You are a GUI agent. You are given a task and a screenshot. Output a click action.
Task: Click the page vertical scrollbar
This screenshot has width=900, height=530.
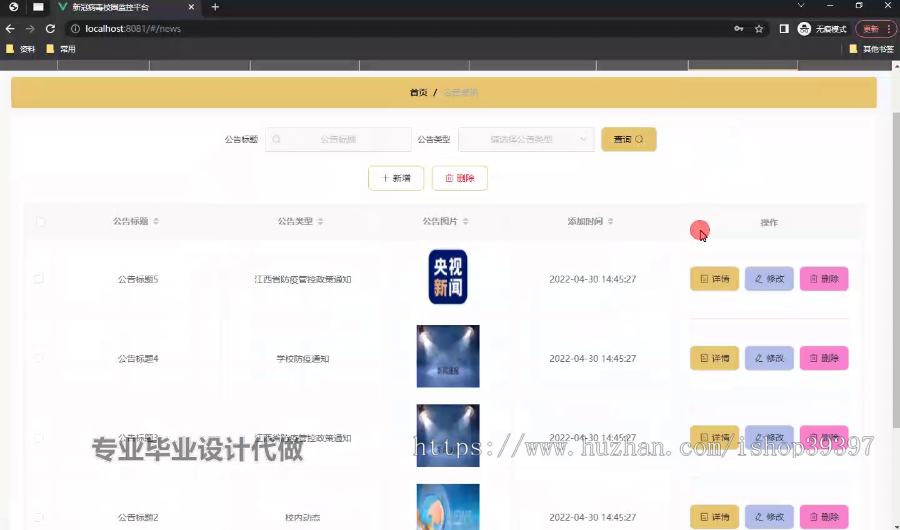tap(896, 270)
